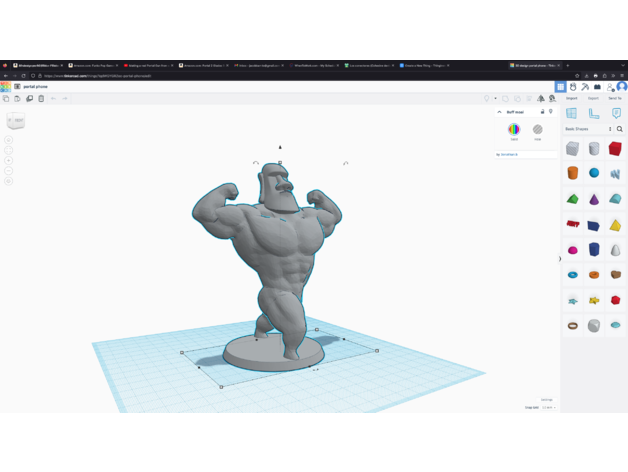Open the Solid color swatch
The image size is (628, 472).
tap(514, 130)
